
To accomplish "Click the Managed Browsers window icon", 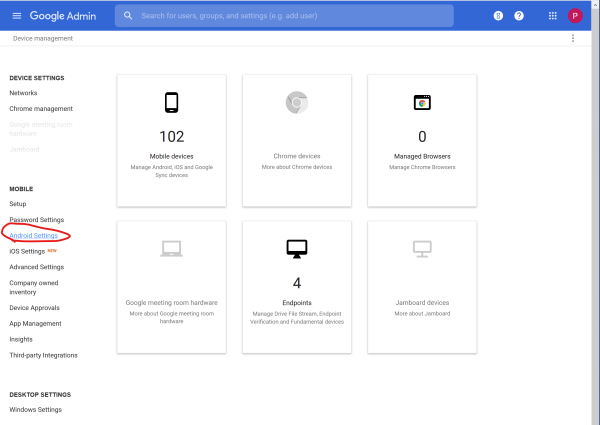I will (x=422, y=102).
